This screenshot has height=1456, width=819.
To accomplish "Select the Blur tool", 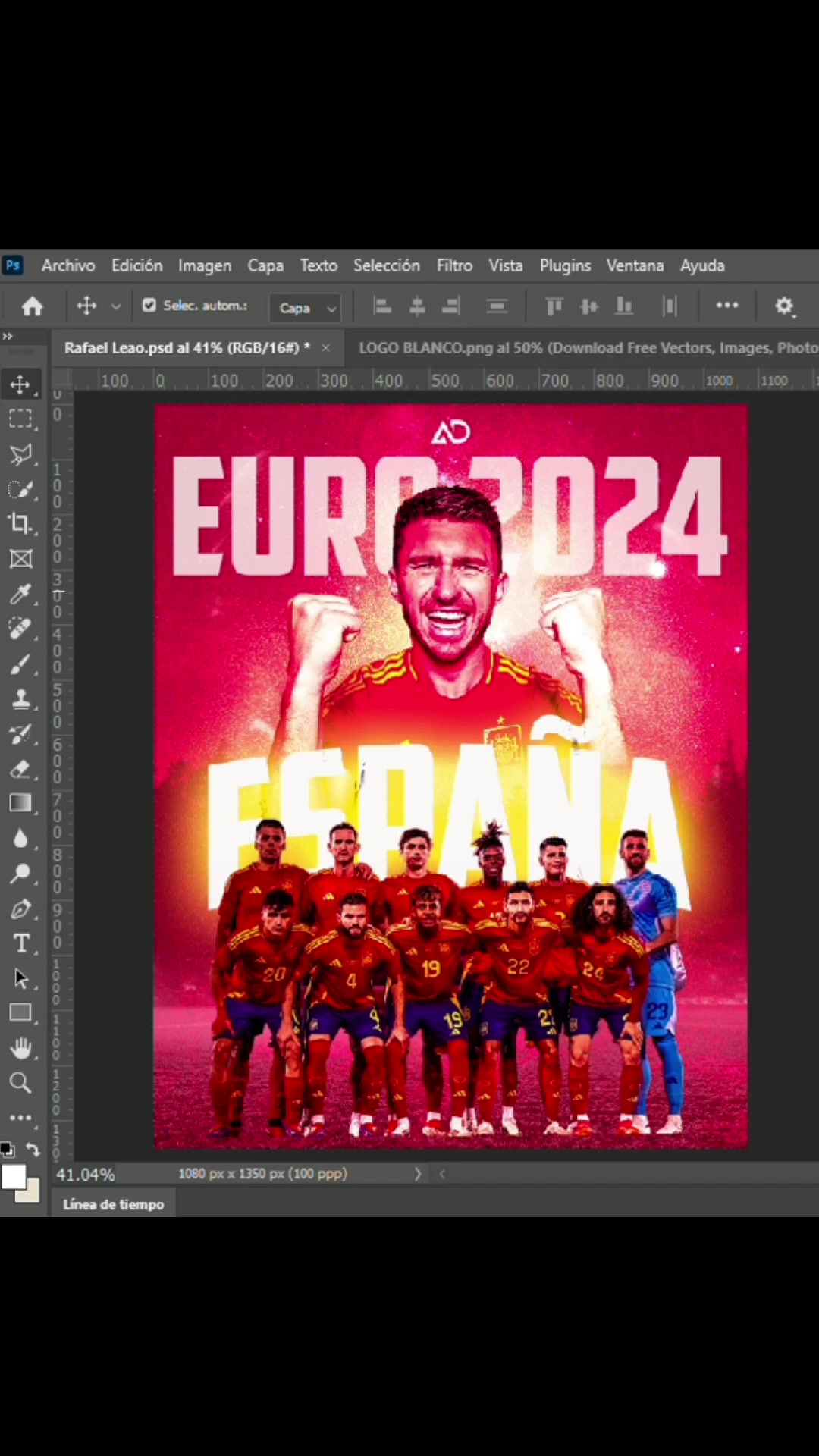I will coord(20,839).
